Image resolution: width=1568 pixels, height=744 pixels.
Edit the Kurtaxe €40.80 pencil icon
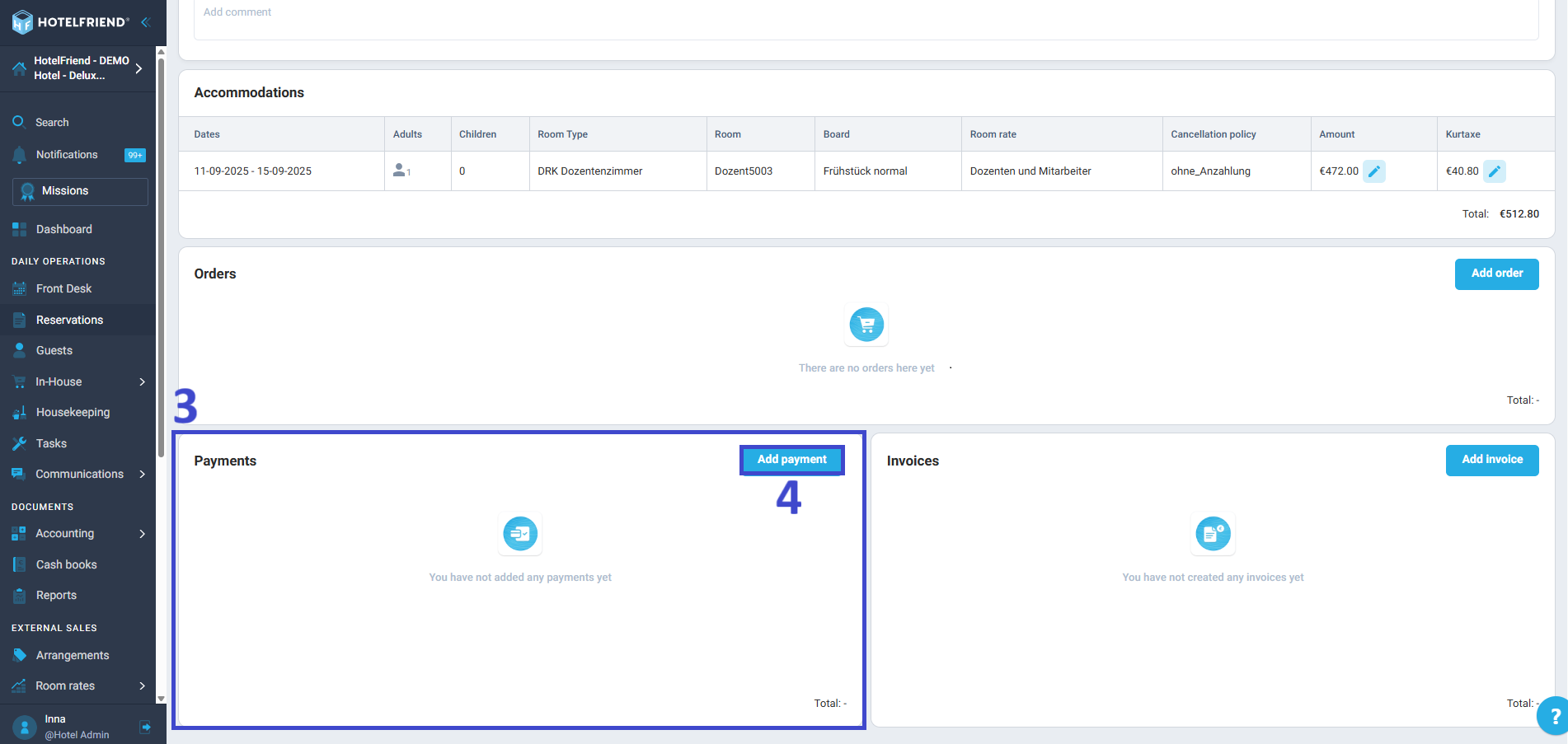[x=1494, y=171]
